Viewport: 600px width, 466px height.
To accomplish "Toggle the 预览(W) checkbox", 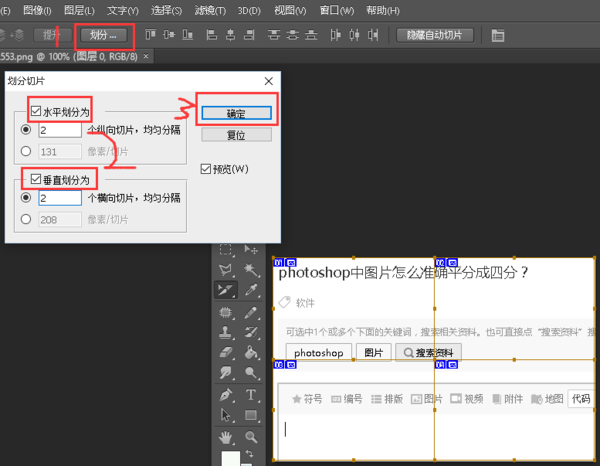I will [x=206, y=169].
